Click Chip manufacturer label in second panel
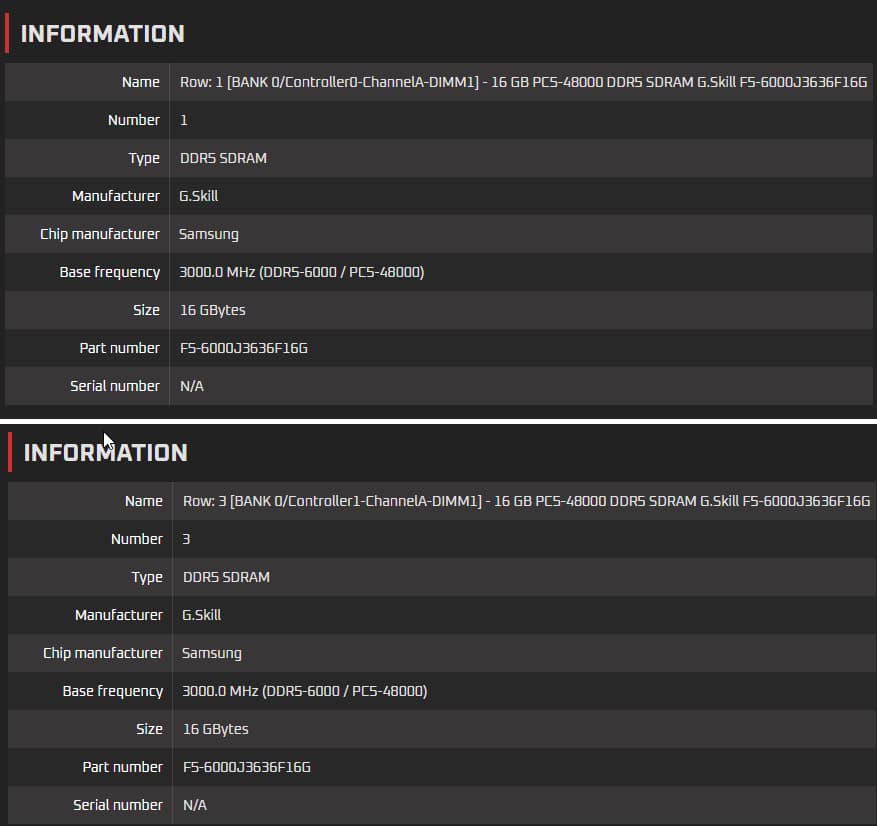The height and width of the screenshot is (826, 877). (x=103, y=653)
